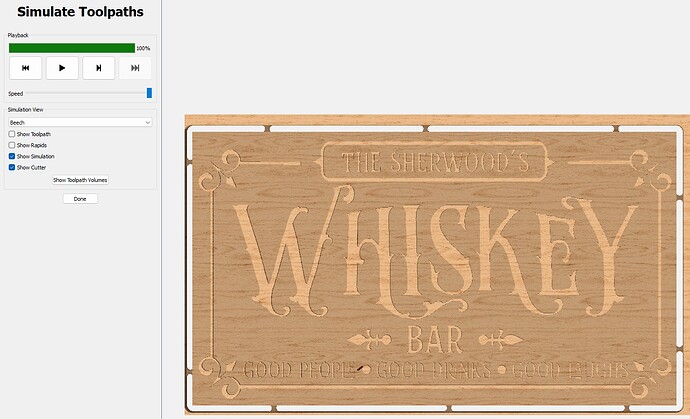Screen dimensions: 690x419
Task: Skip to end of simulation
Action: [x=135, y=68]
